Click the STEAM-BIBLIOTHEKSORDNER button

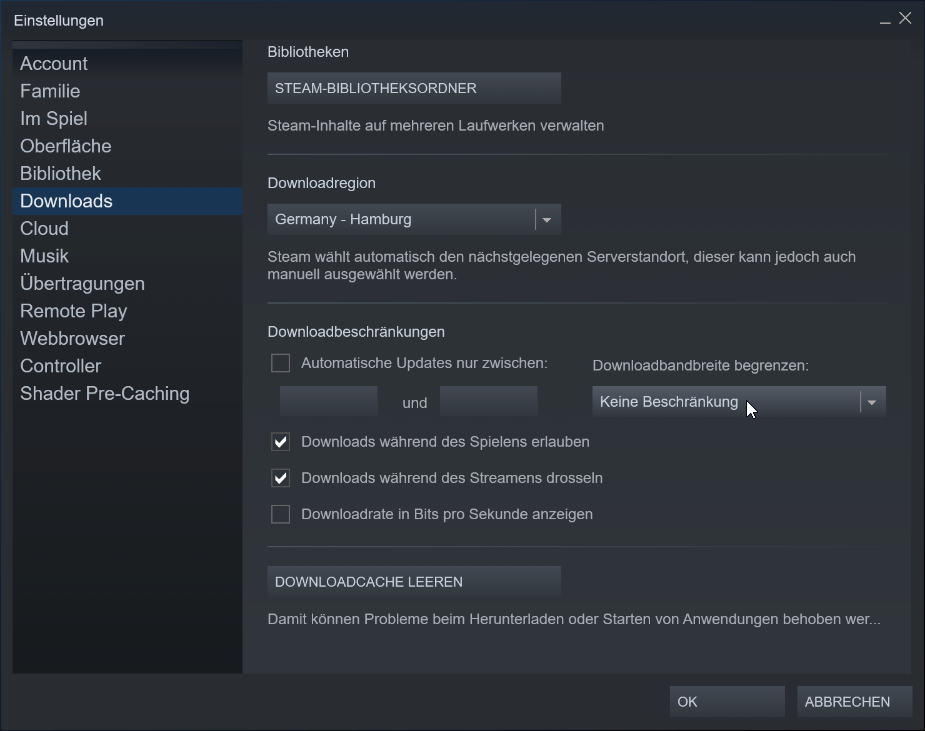point(414,88)
